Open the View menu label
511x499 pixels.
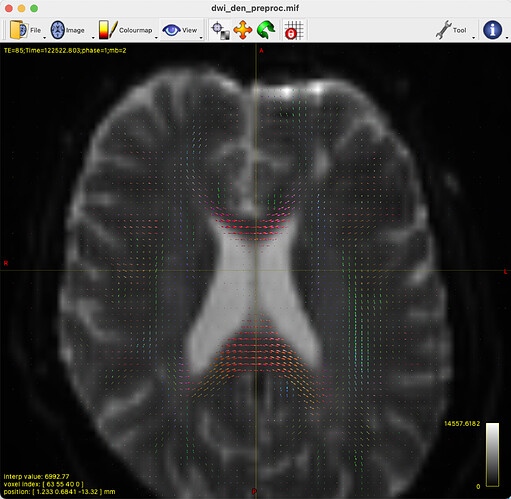coord(189,30)
